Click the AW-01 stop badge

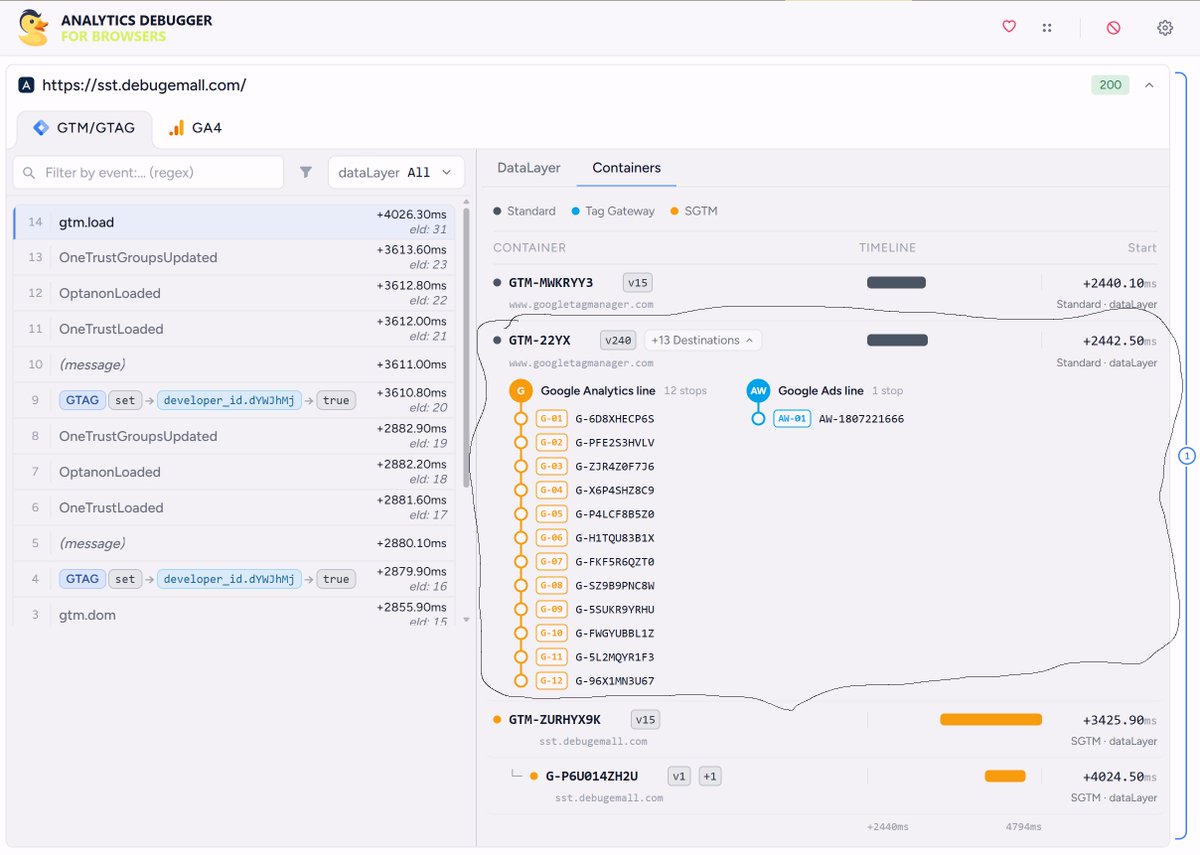(x=791, y=419)
